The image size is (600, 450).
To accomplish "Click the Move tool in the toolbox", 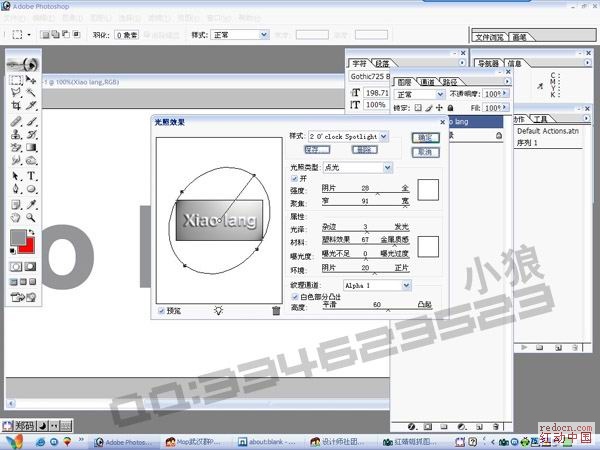I will point(30,80).
